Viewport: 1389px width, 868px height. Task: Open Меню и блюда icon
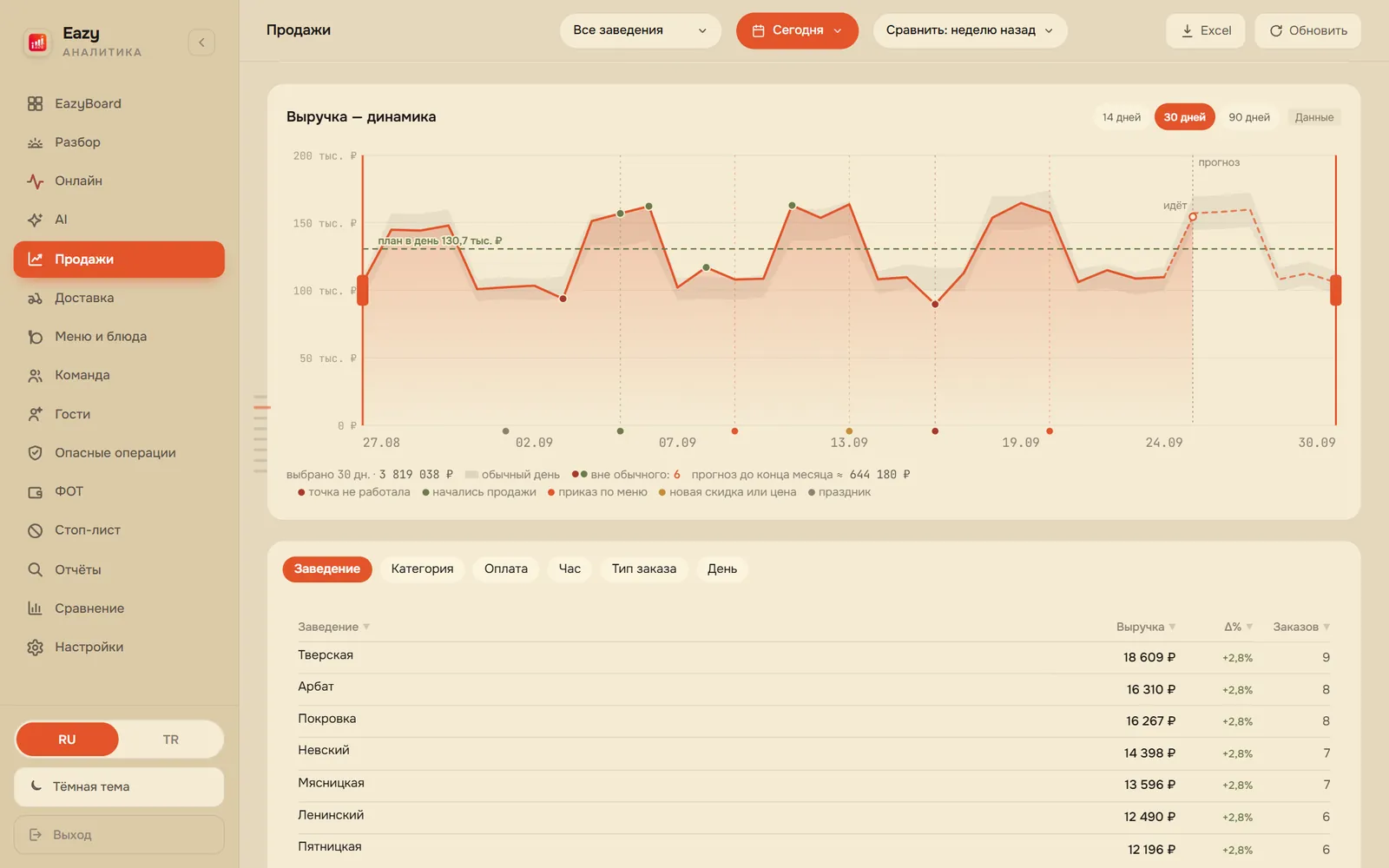coord(35,337)
